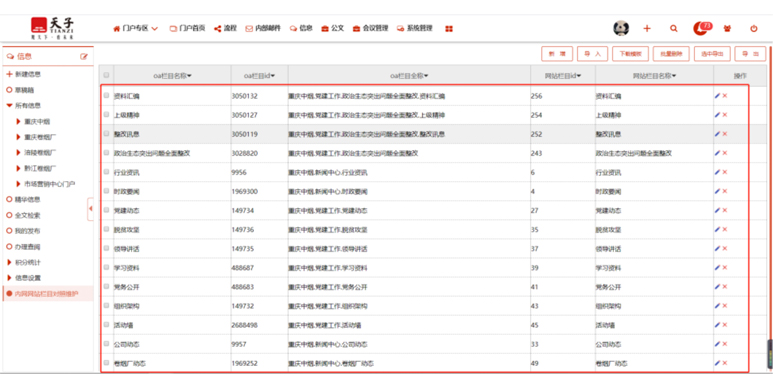
Task: Click the 批量删除 button
Action: tap(671, 54)
